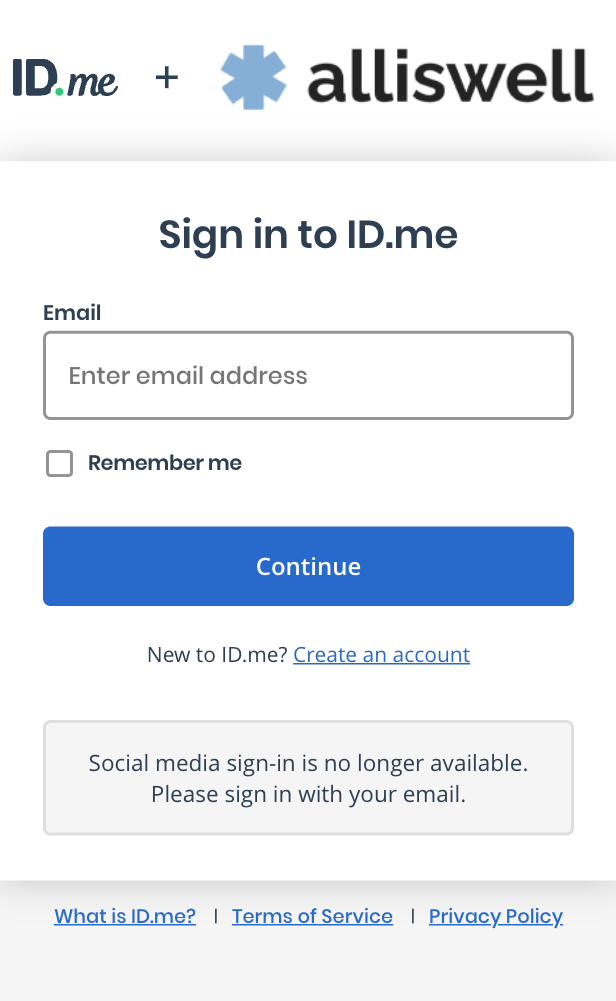
Task: Click the 'Remember me' label text
Action: (165, 463)
